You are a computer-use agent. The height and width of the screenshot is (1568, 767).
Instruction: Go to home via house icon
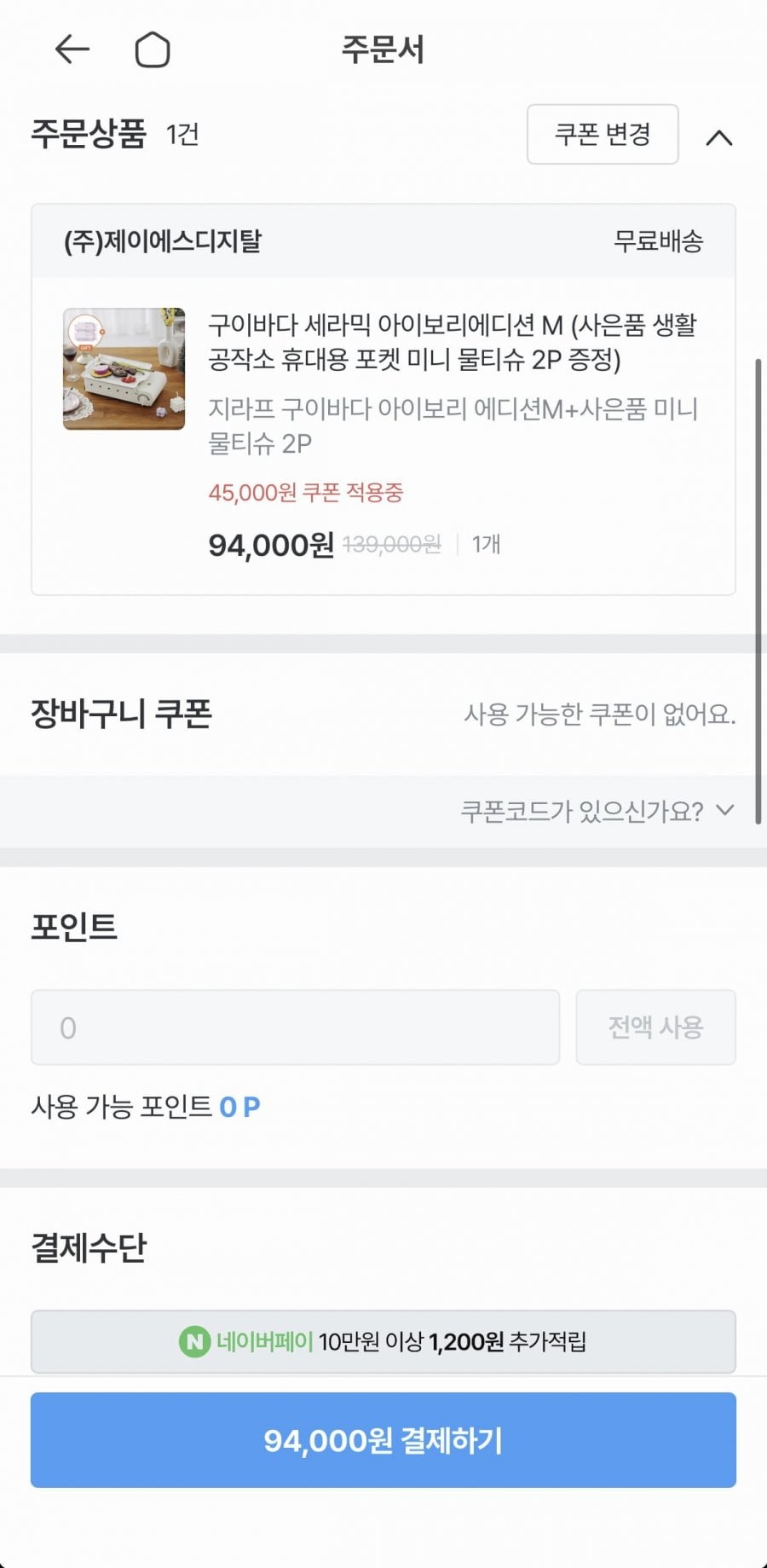click(153, 49)
